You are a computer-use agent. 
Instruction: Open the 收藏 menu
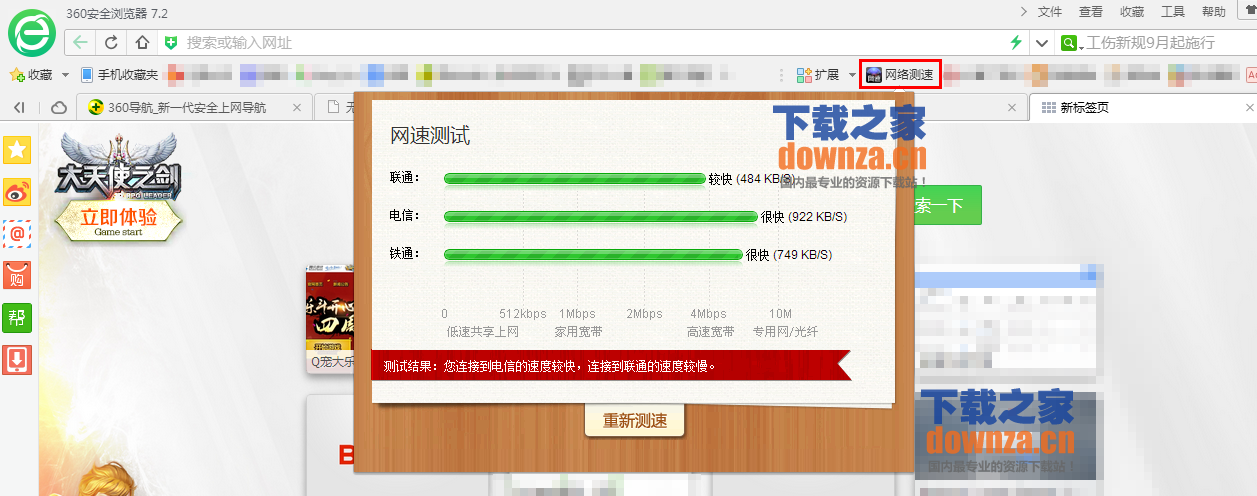click(x=1132, y=12)
